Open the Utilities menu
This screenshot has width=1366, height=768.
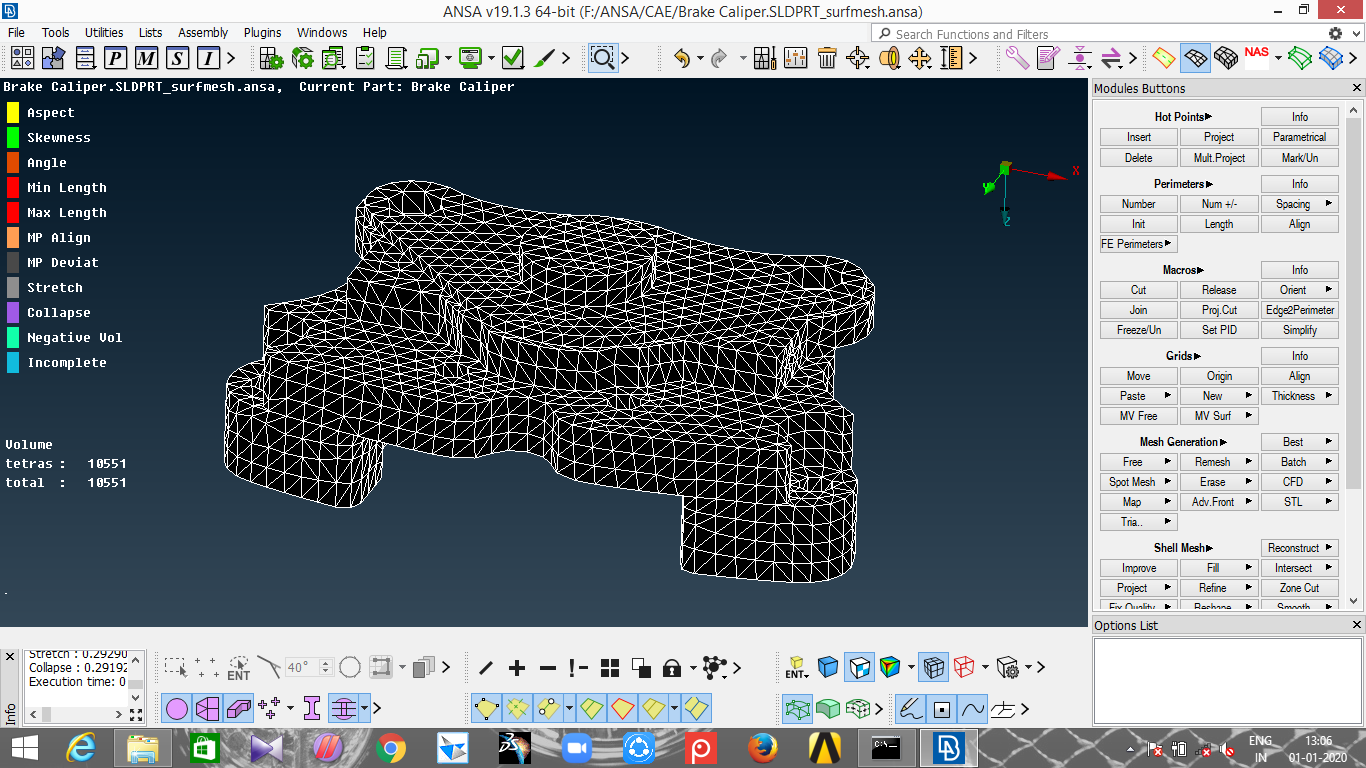point(104,32)
